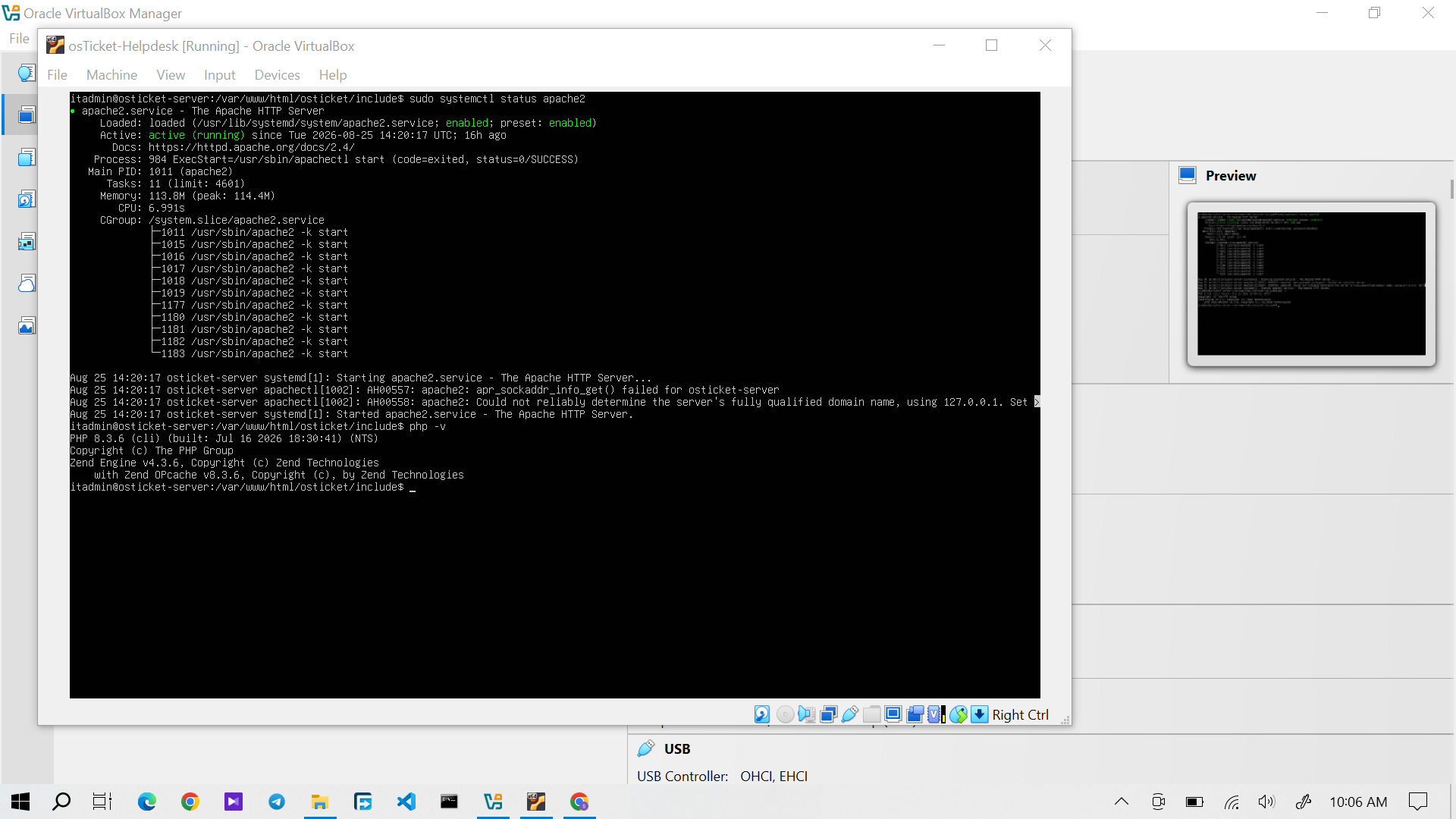This screenshot has height=819, width=1456.
Task: Open the Welcome home tool in Manager sidebar
Action: coord(27,73)
